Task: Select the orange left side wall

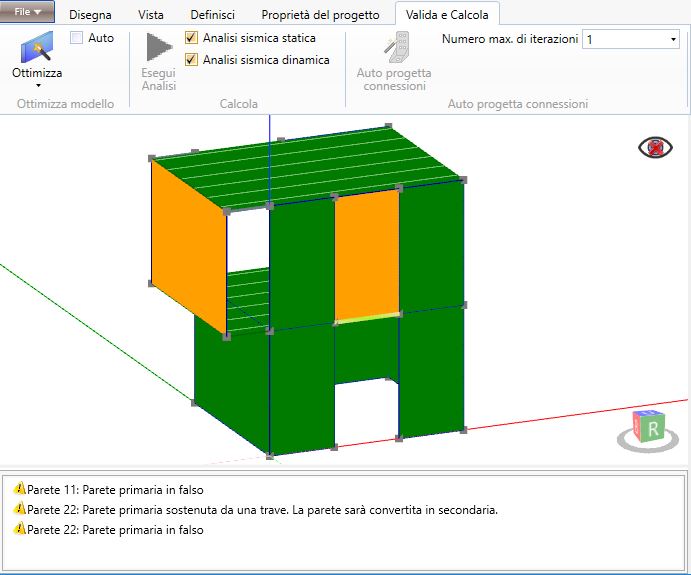Action: coord(189,247)
